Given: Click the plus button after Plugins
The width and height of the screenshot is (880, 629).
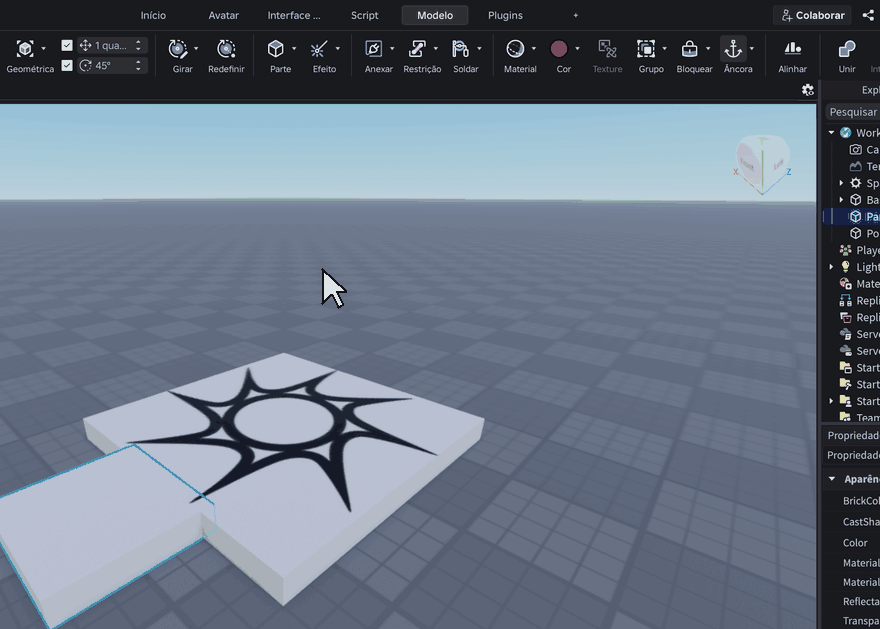Looking at the screenshot, I should 575,15.
